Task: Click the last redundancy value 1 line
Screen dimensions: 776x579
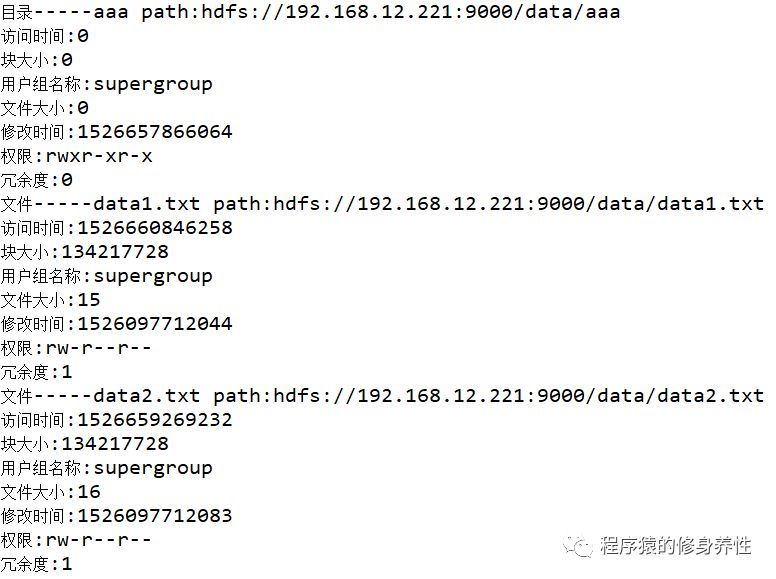Action: [37, 564]
